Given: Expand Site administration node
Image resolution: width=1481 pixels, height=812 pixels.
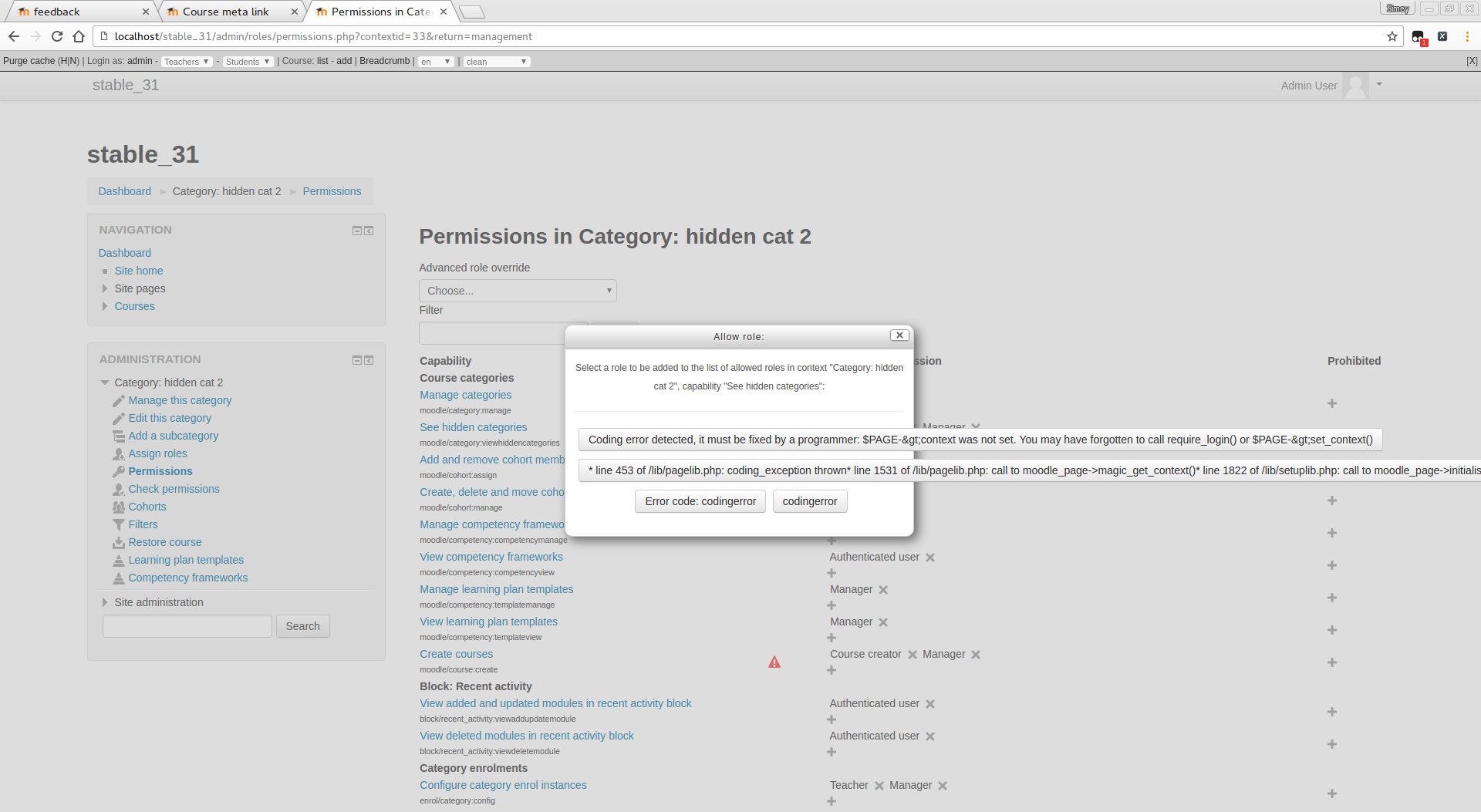Looking at the screenshot, I should click(x=105, y=602).
